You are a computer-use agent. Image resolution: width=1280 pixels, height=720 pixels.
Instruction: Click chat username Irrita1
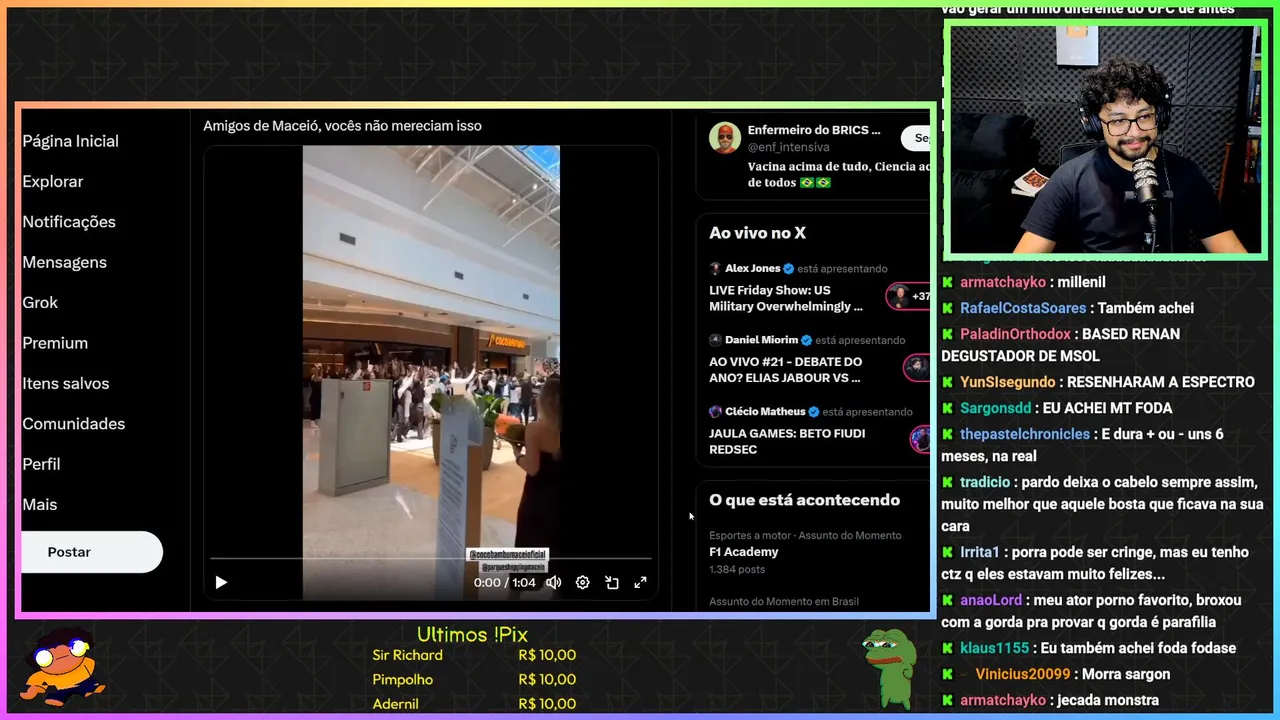[x=980, y=552]
